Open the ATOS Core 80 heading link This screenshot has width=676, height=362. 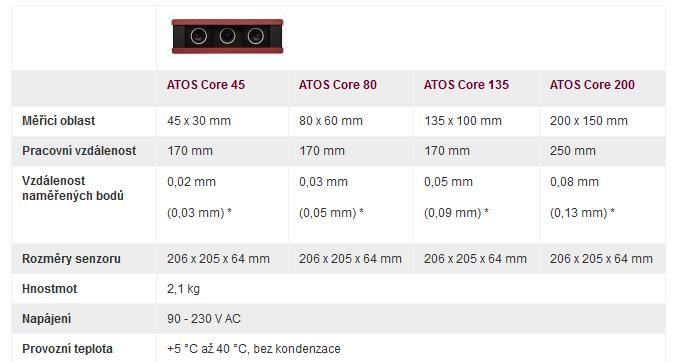[338, 85]
